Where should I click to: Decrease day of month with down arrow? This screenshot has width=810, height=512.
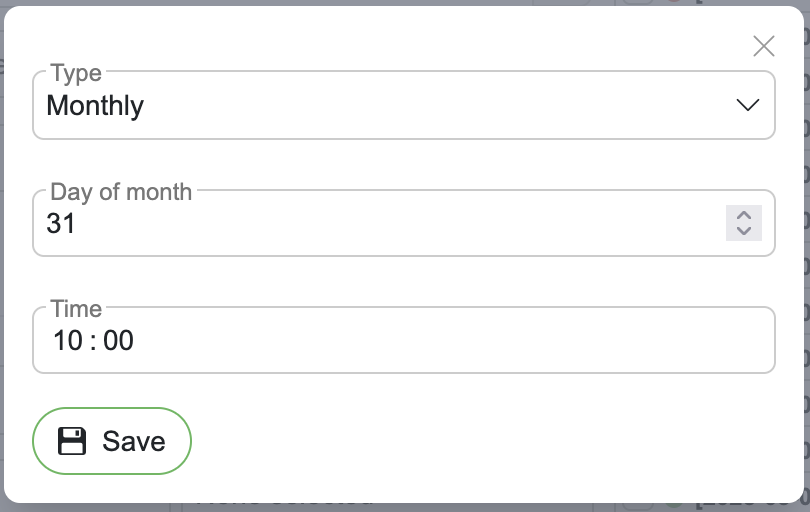coord(743,231)
